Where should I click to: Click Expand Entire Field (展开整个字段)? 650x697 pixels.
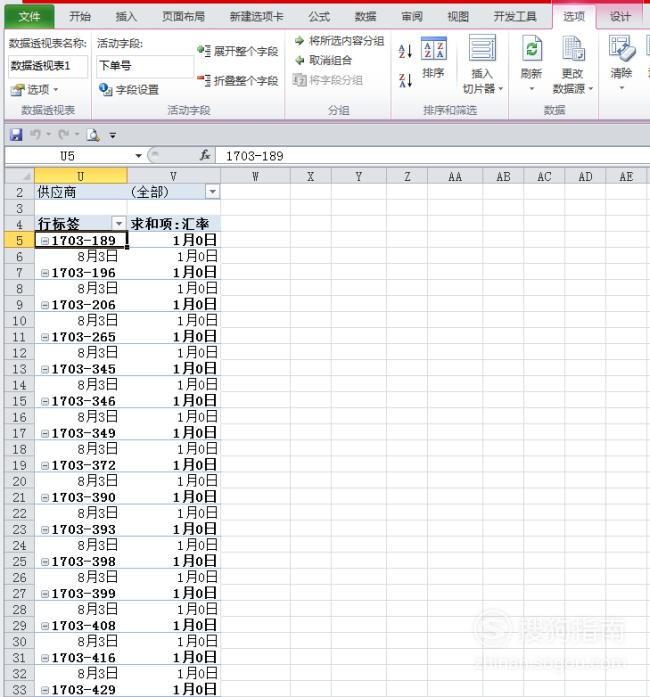coord(238,51)
